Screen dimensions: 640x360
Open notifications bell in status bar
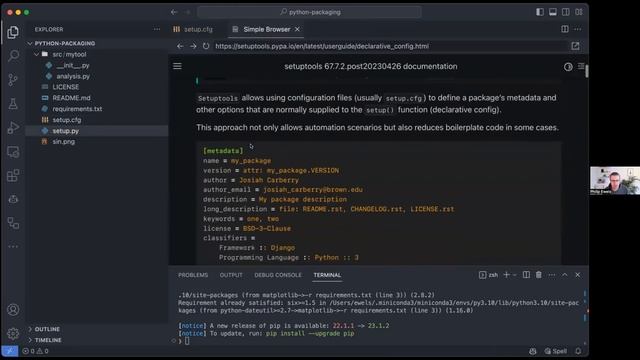click(x=578, y=351)
